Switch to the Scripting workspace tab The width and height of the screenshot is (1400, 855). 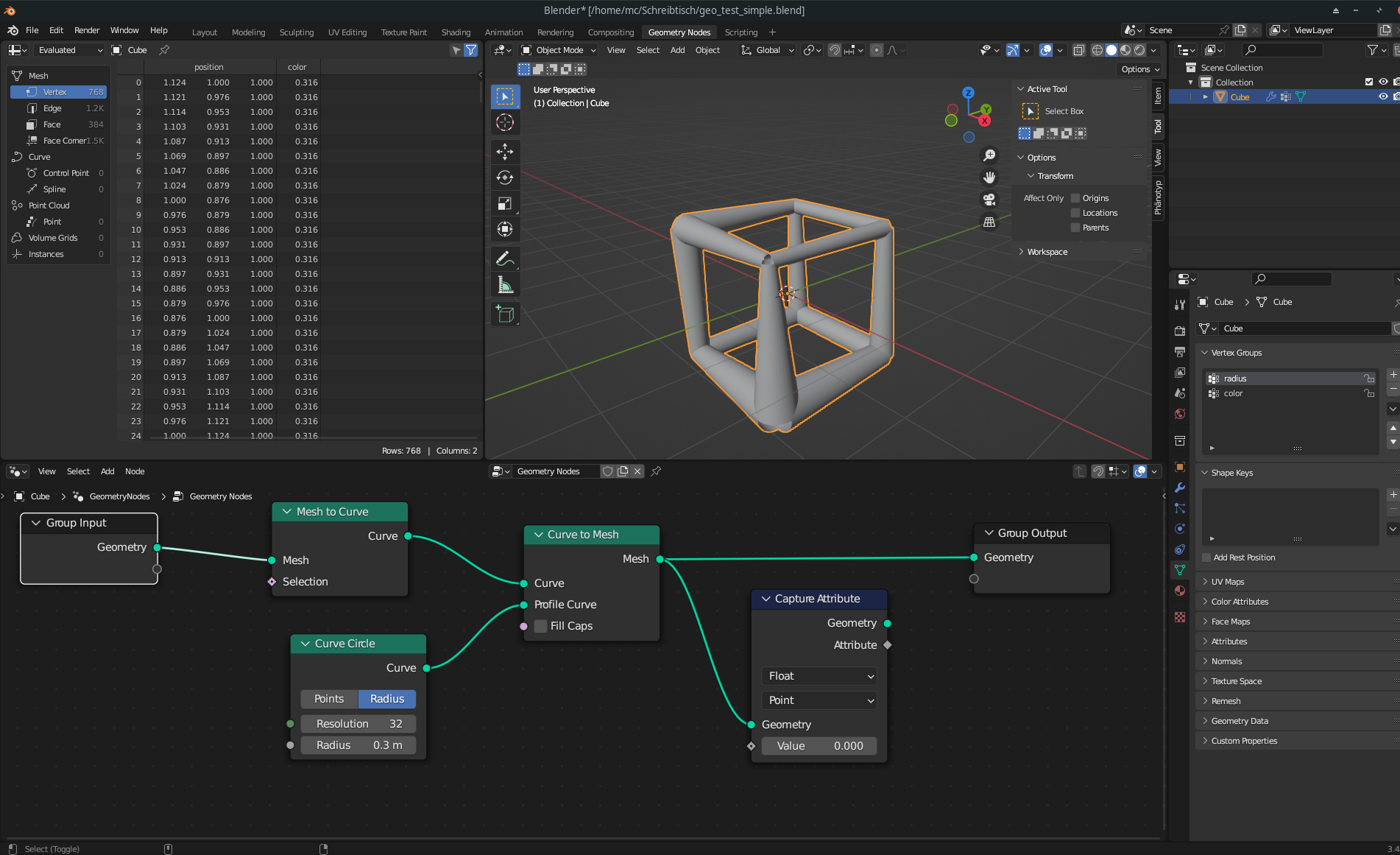tap(740, 32)
